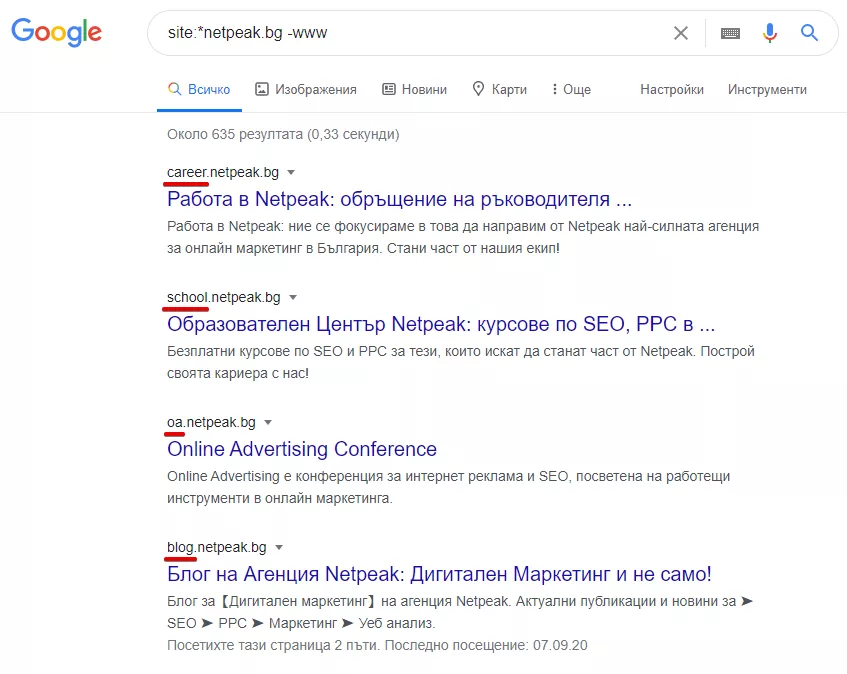Open the Online Advertising Conference result
The image size is (847, 674).
point(302,449)
